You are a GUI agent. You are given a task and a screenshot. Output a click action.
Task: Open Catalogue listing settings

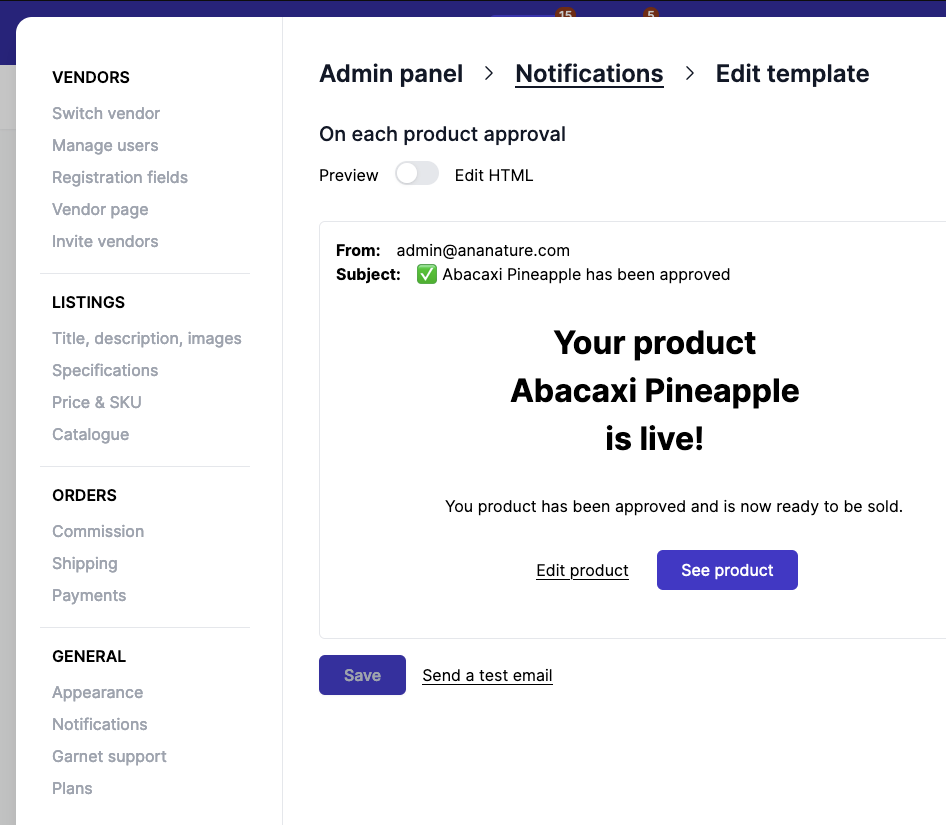(x=90, y=434)
